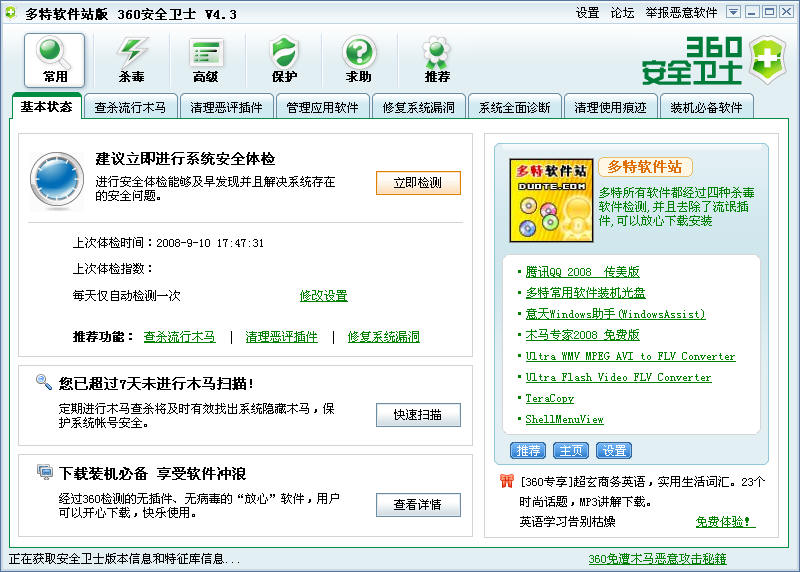The image size is (800, 572).
Task: Open the 杀毒 lightning bolt icon
Action: coord(132,59)
